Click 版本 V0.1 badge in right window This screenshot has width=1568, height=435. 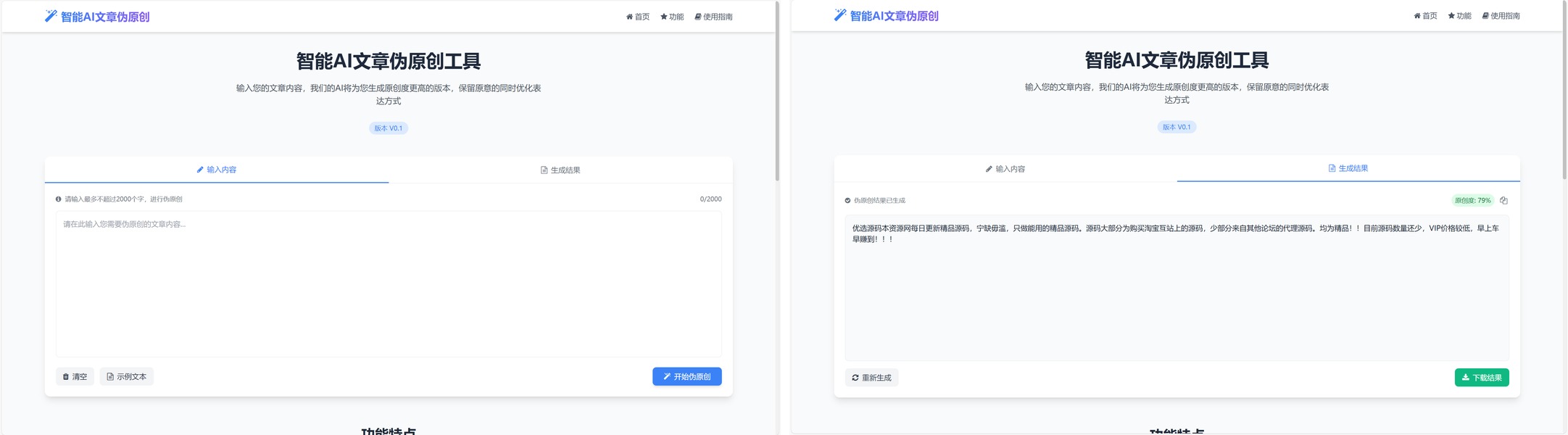1177,127
